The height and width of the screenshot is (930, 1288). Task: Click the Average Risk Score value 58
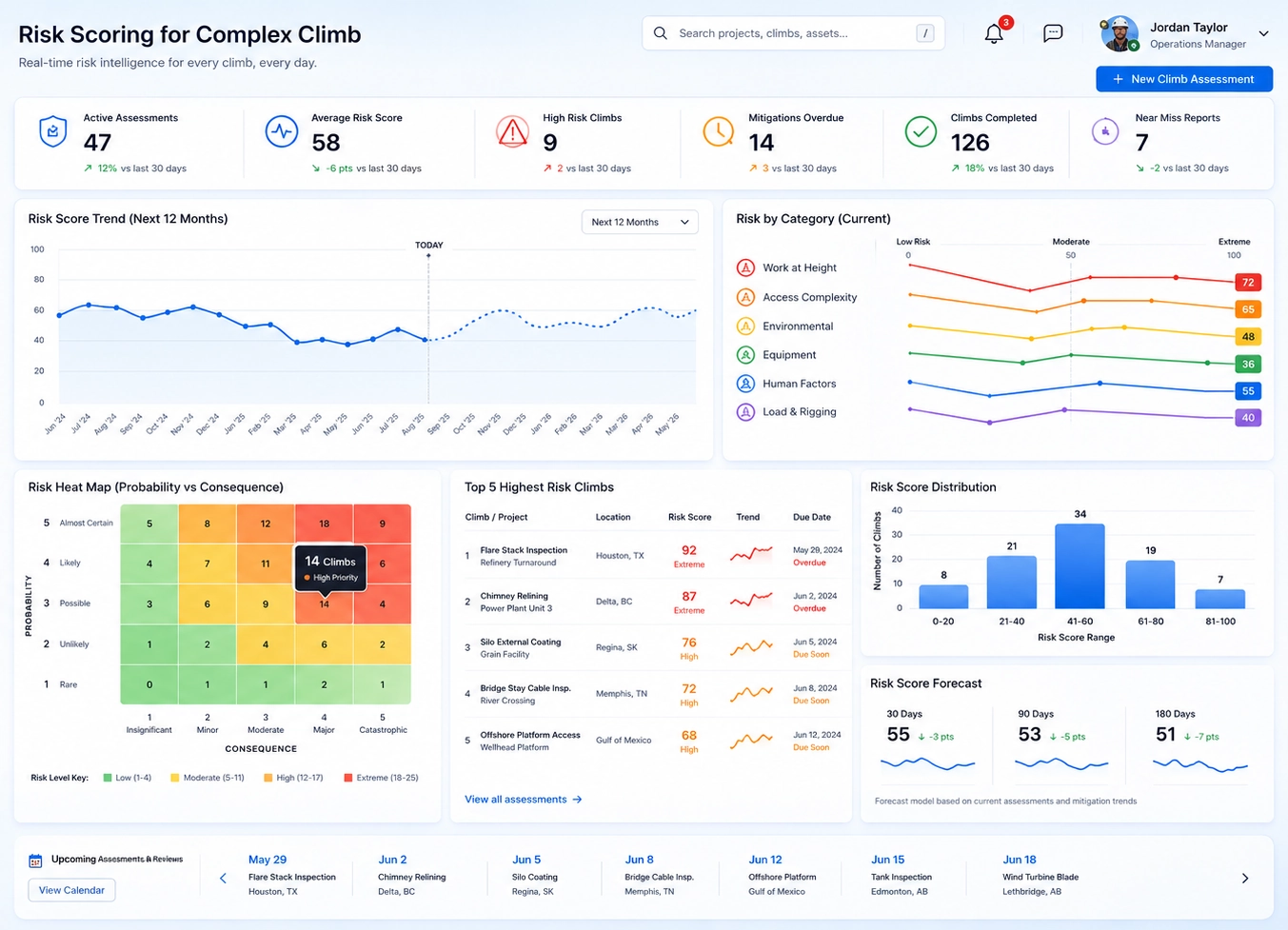[x=326, y=143]
